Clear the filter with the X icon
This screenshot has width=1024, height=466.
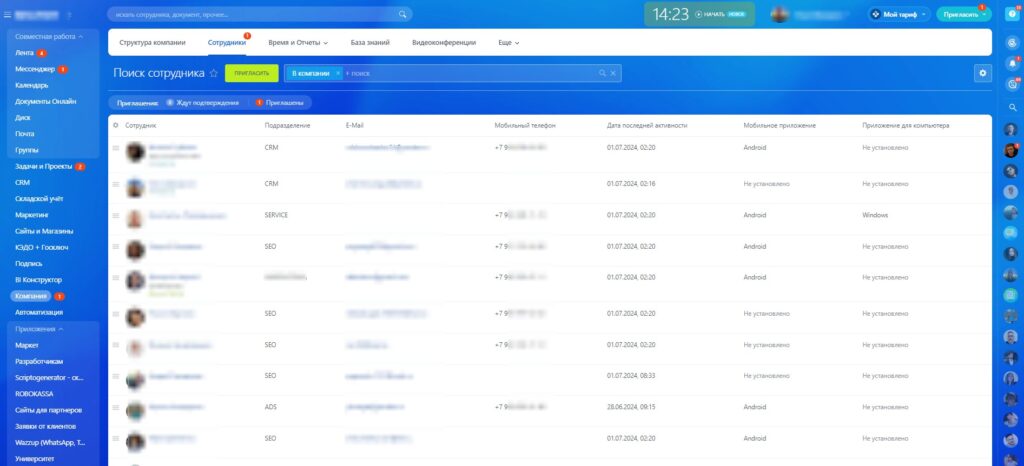[x=613, y=74]
